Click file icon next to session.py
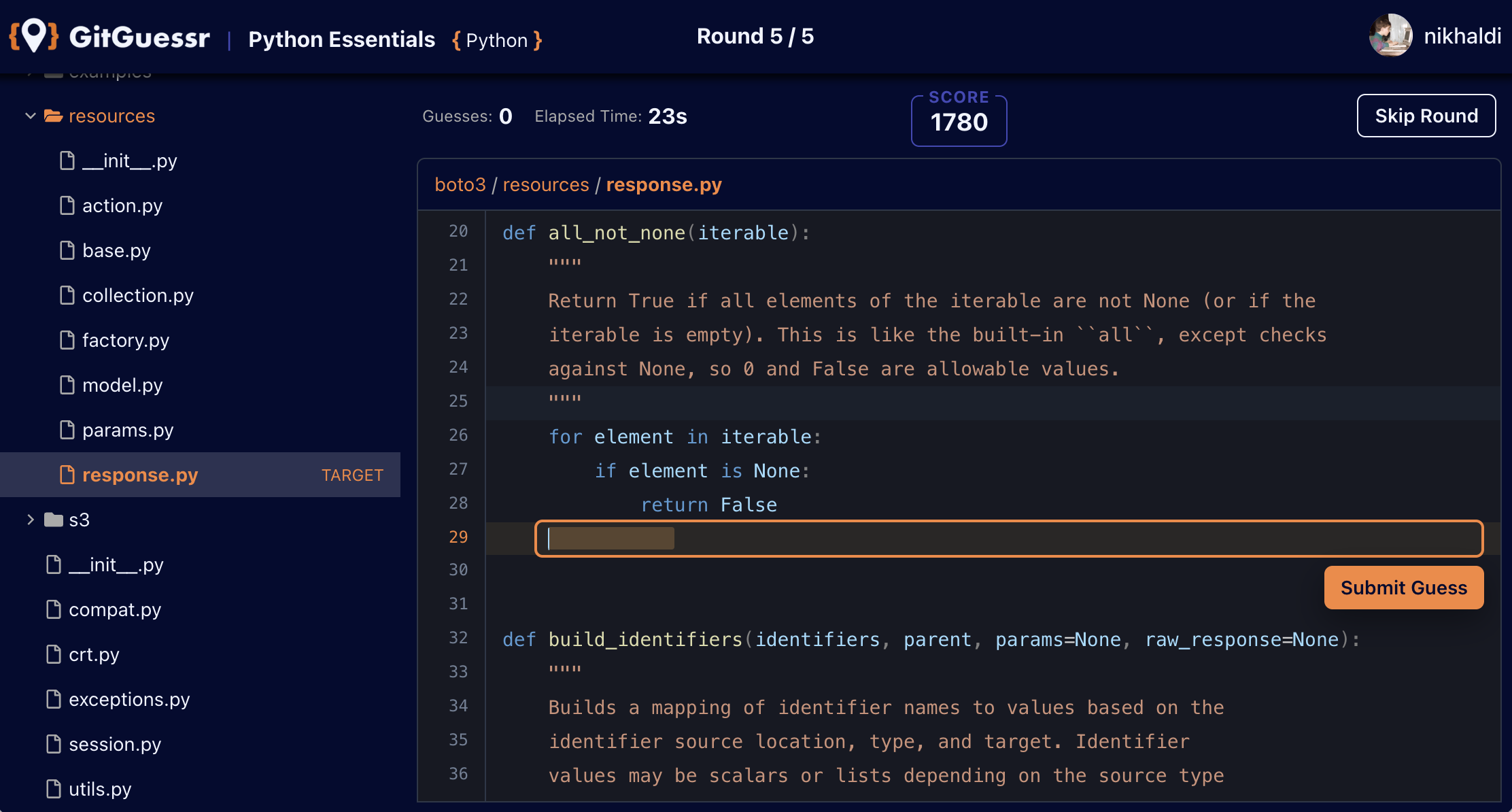The image size is (1512, 812). pos(54,744)
